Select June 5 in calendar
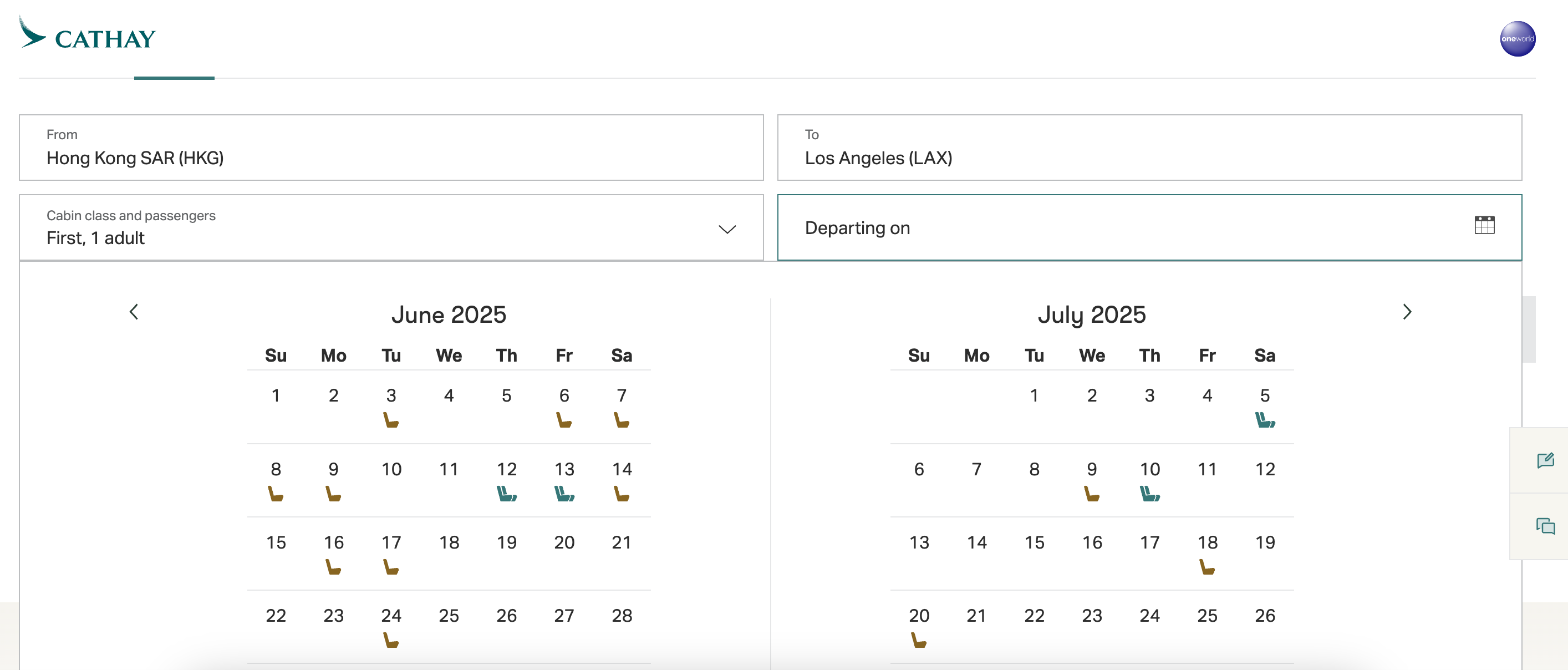This screenshot has height=670, width=1568. [506, 395]
